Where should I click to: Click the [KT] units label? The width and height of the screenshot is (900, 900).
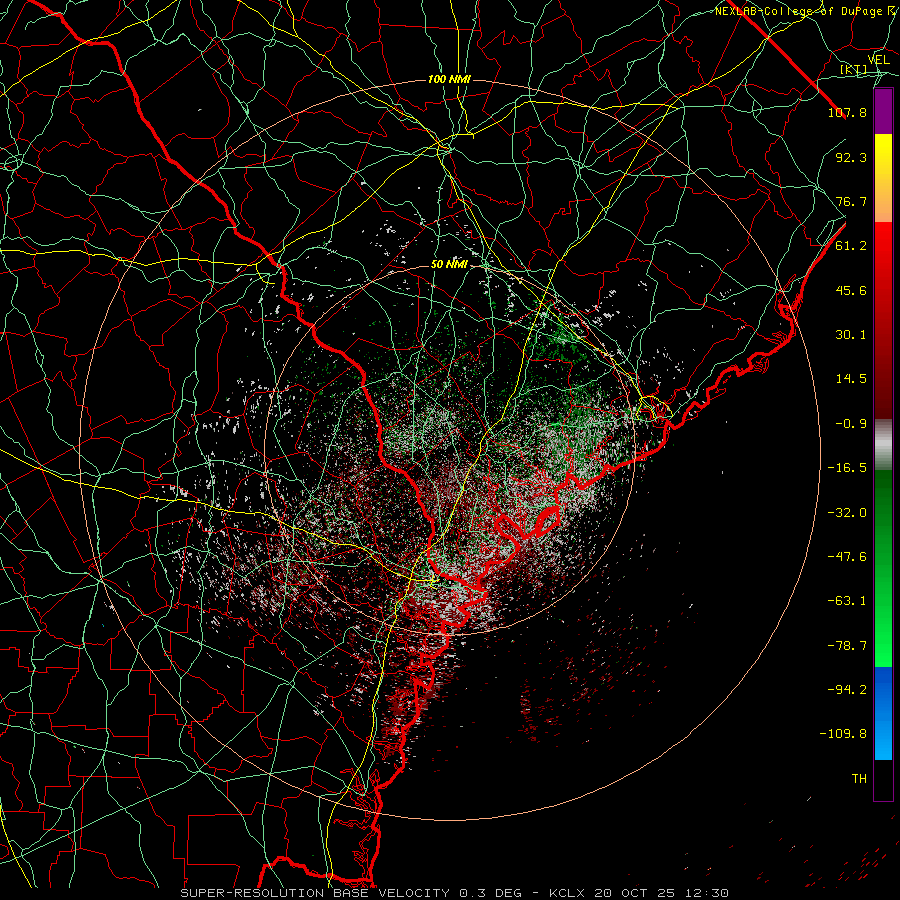854,70
